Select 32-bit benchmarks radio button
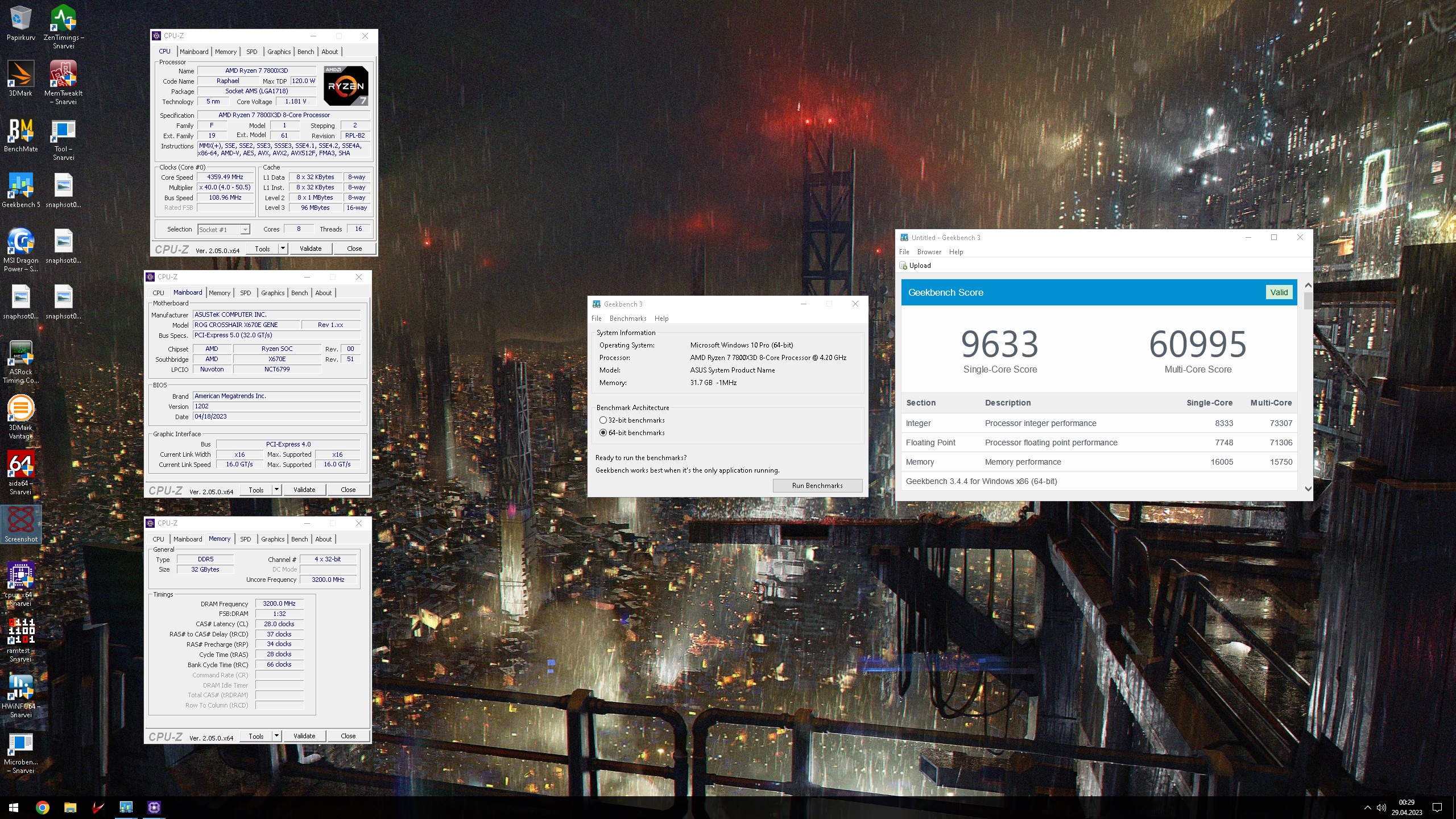Image resolution: width=1456 pixels, height=819 pixels. pyautogui.click(x=603, y=420)
